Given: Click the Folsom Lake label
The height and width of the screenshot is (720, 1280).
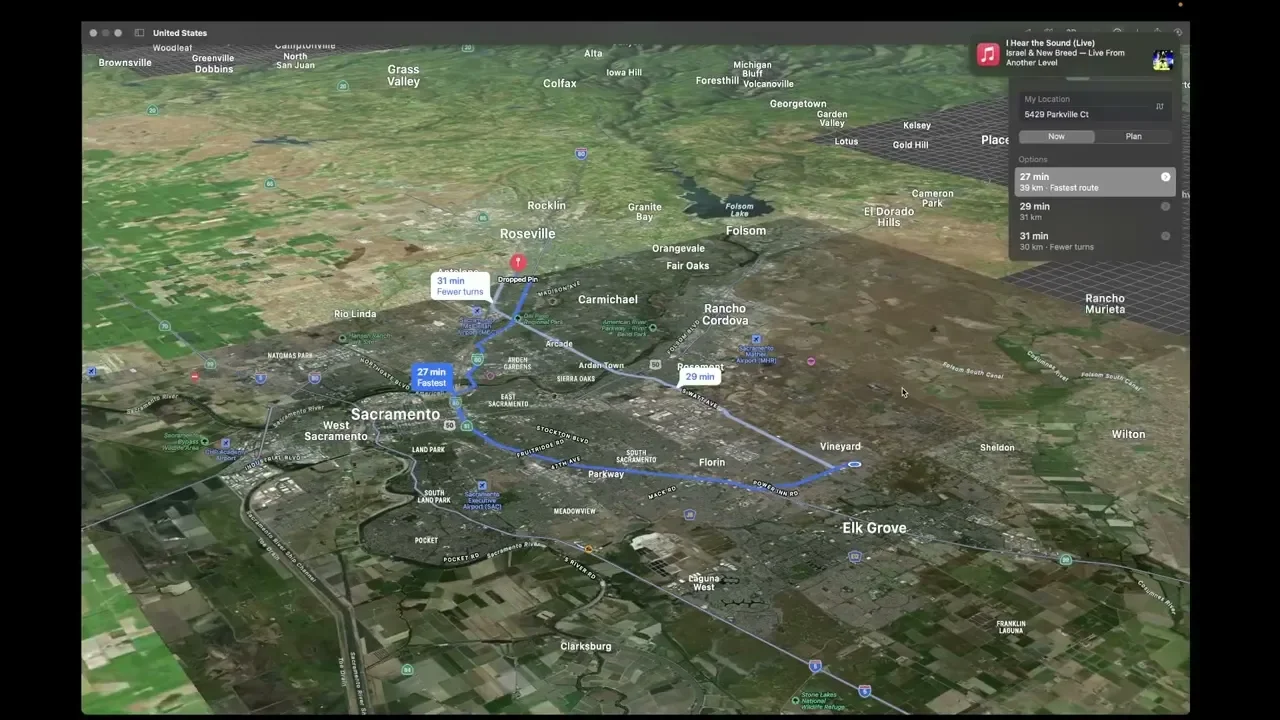Looking at the screenshot, I should [x=739, y=210].
